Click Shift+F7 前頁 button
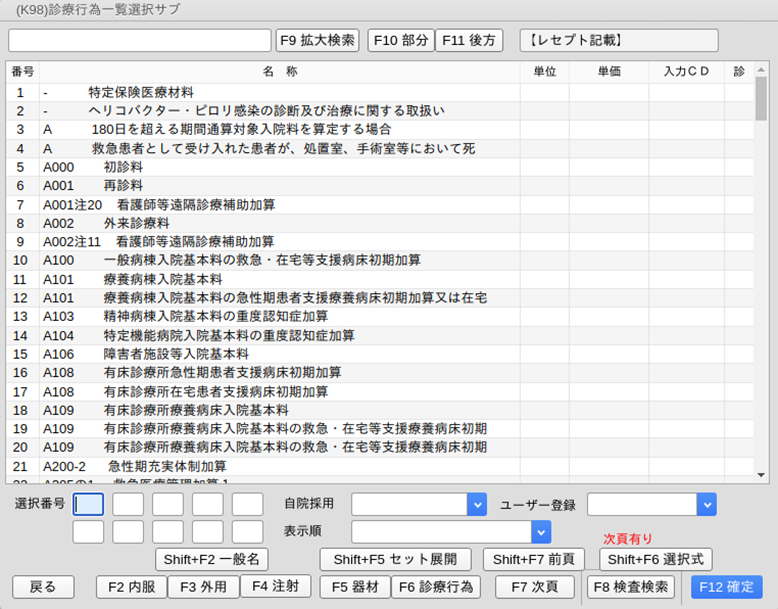The height and width of the screenshot is (609, 778). coord(534,559)
